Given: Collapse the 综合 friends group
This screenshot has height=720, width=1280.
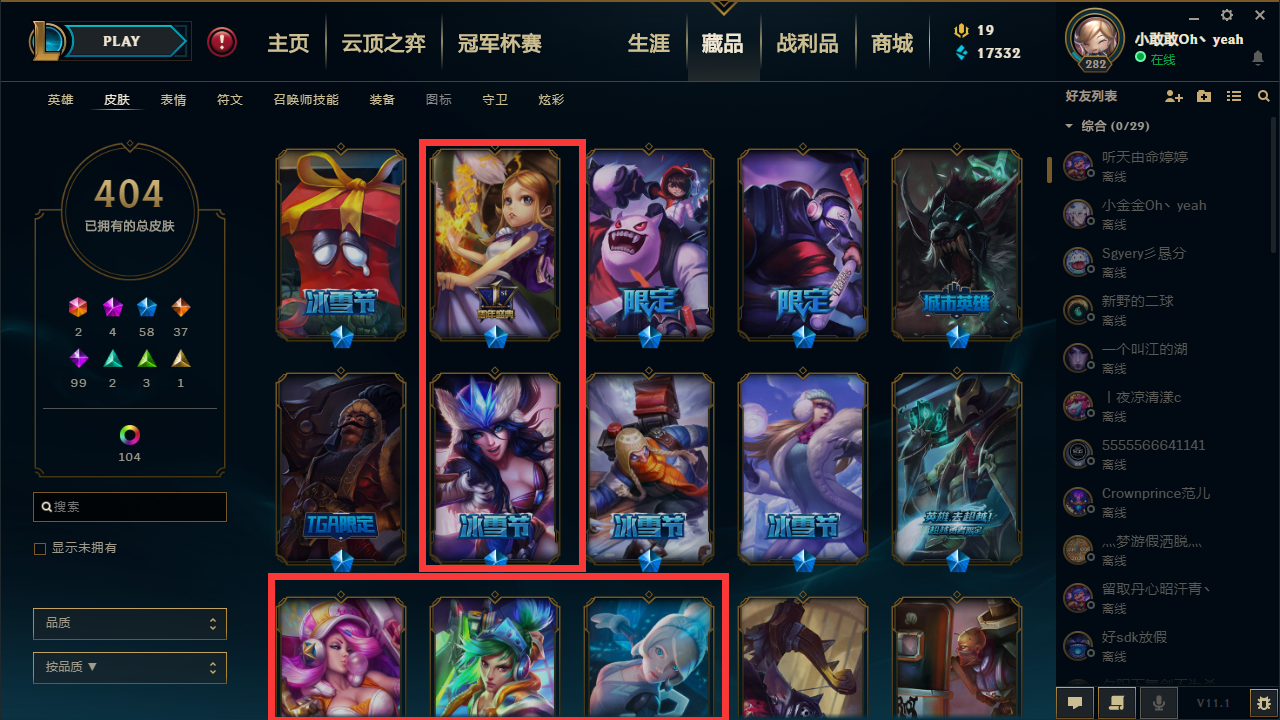Looking at the screenshot, I should coord(1069,126).
